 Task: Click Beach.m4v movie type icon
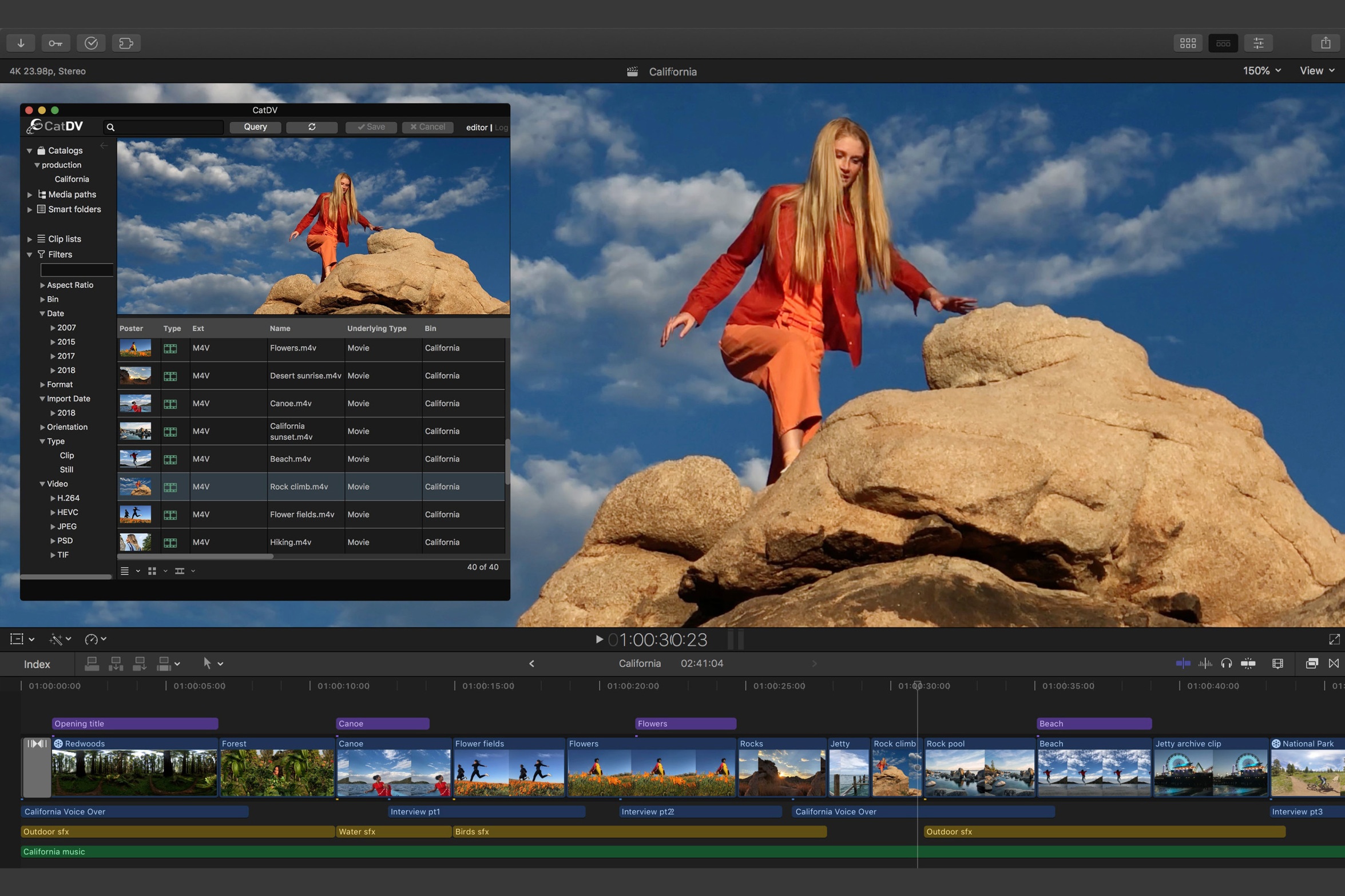[x=170, y=459]
